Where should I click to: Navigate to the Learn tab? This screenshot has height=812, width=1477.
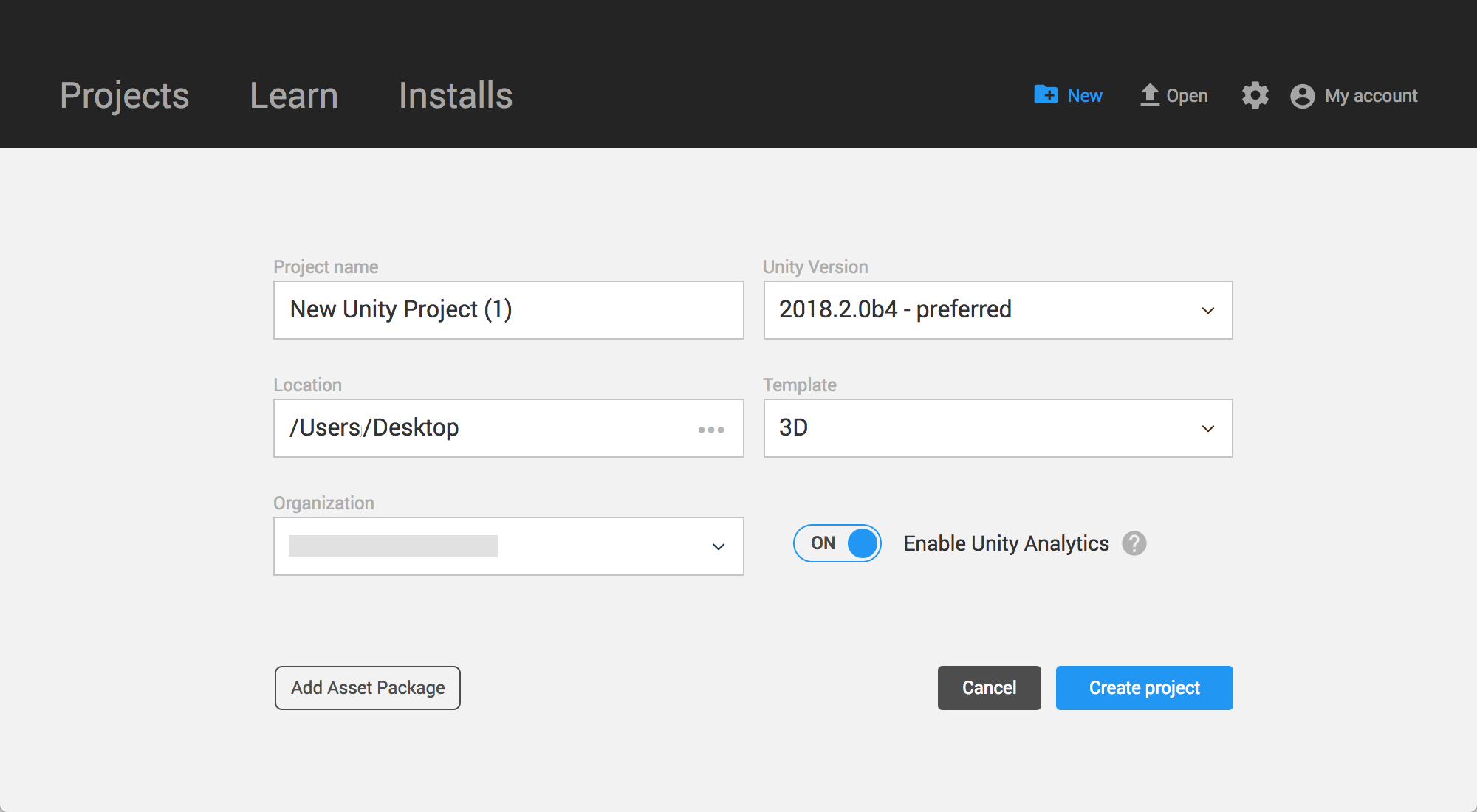click(x=293, y=95)
